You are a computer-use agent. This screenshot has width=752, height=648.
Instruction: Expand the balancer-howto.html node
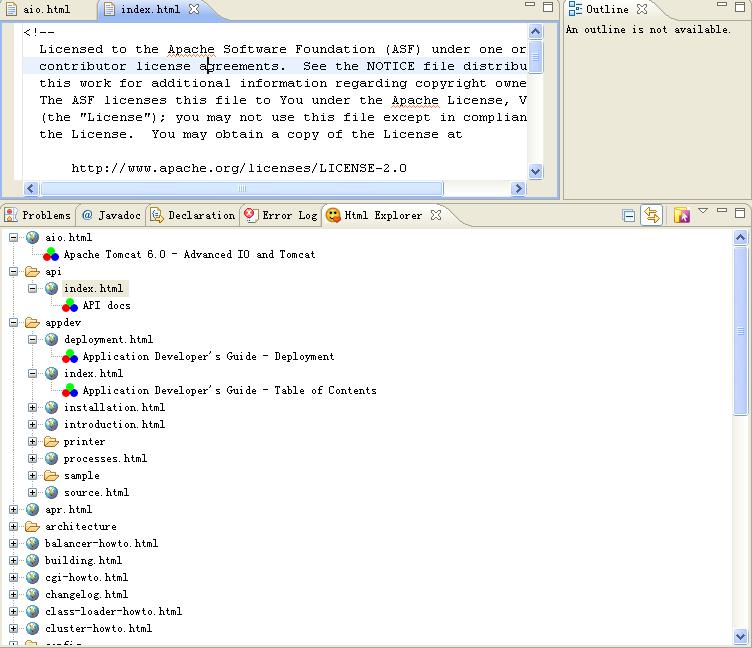[13, 543]
